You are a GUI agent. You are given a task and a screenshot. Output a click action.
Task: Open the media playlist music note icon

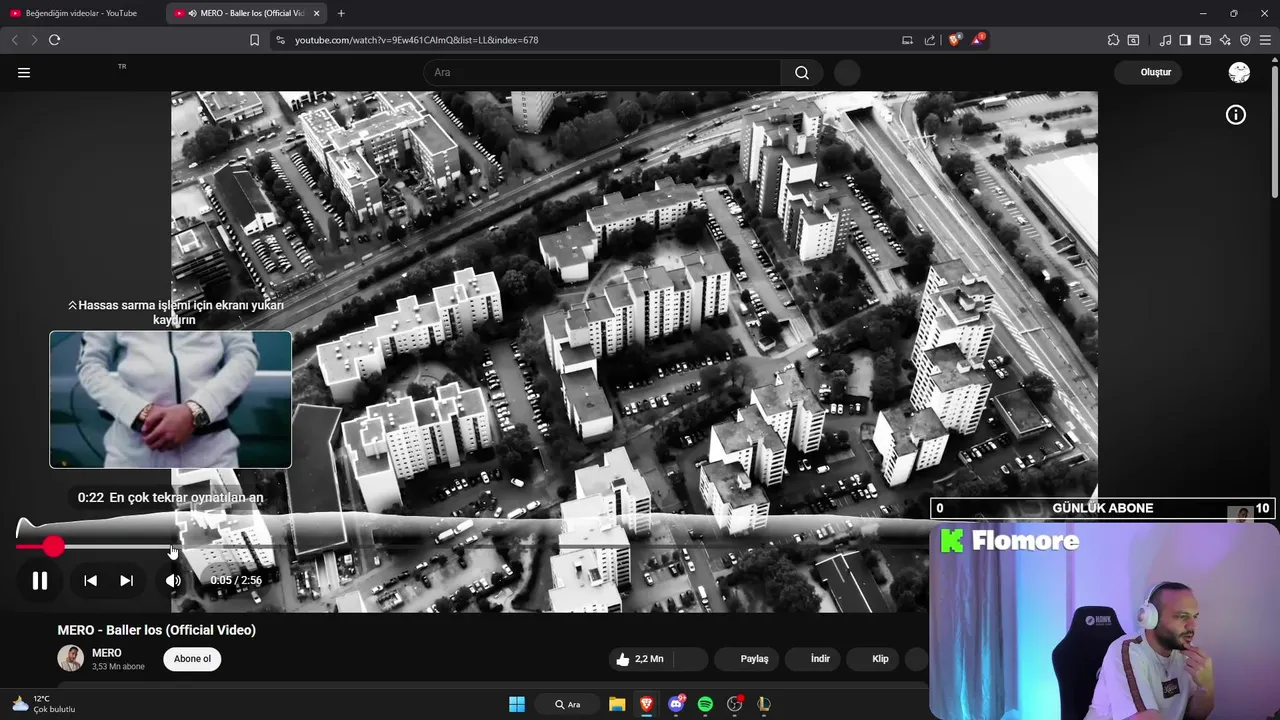coord(1165,40)
